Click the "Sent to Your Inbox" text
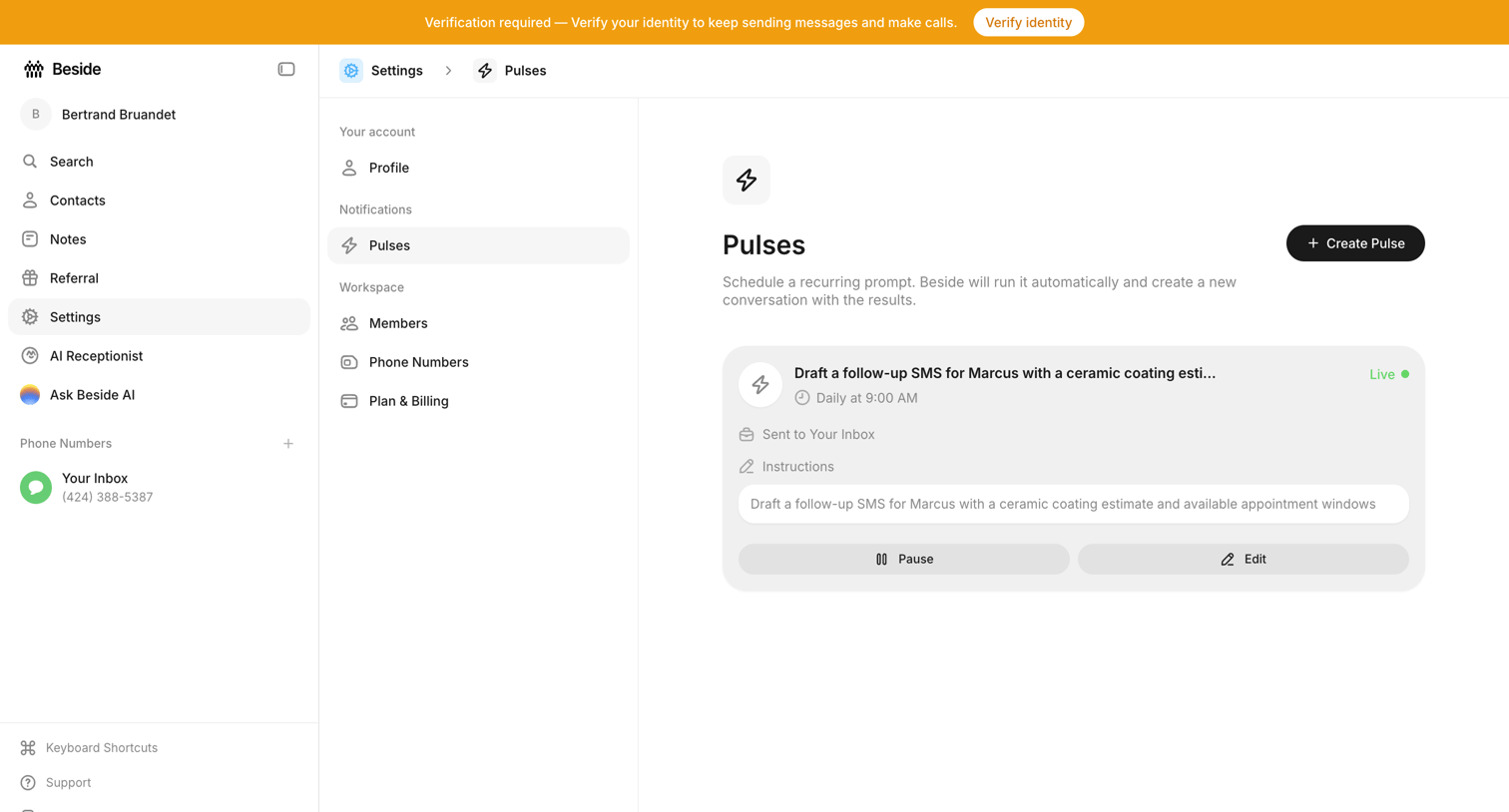The height and width of the screenshot is (812, 1509). [818, 435]
